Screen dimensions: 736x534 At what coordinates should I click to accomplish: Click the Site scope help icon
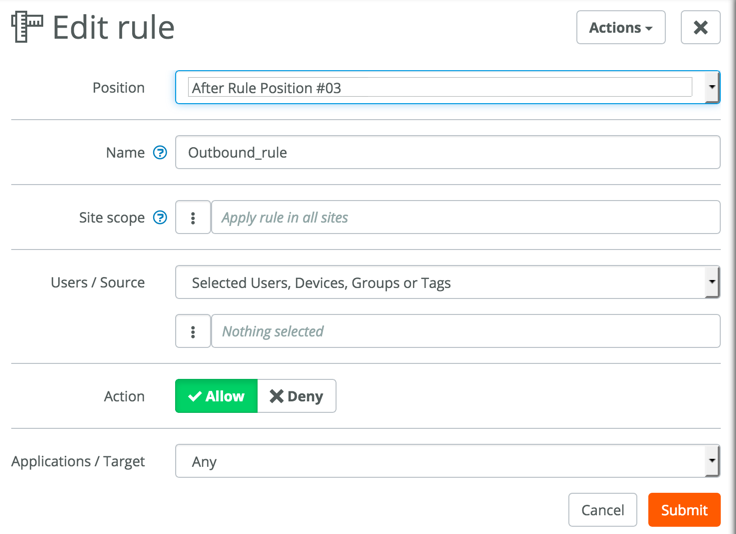coord(160,218)
